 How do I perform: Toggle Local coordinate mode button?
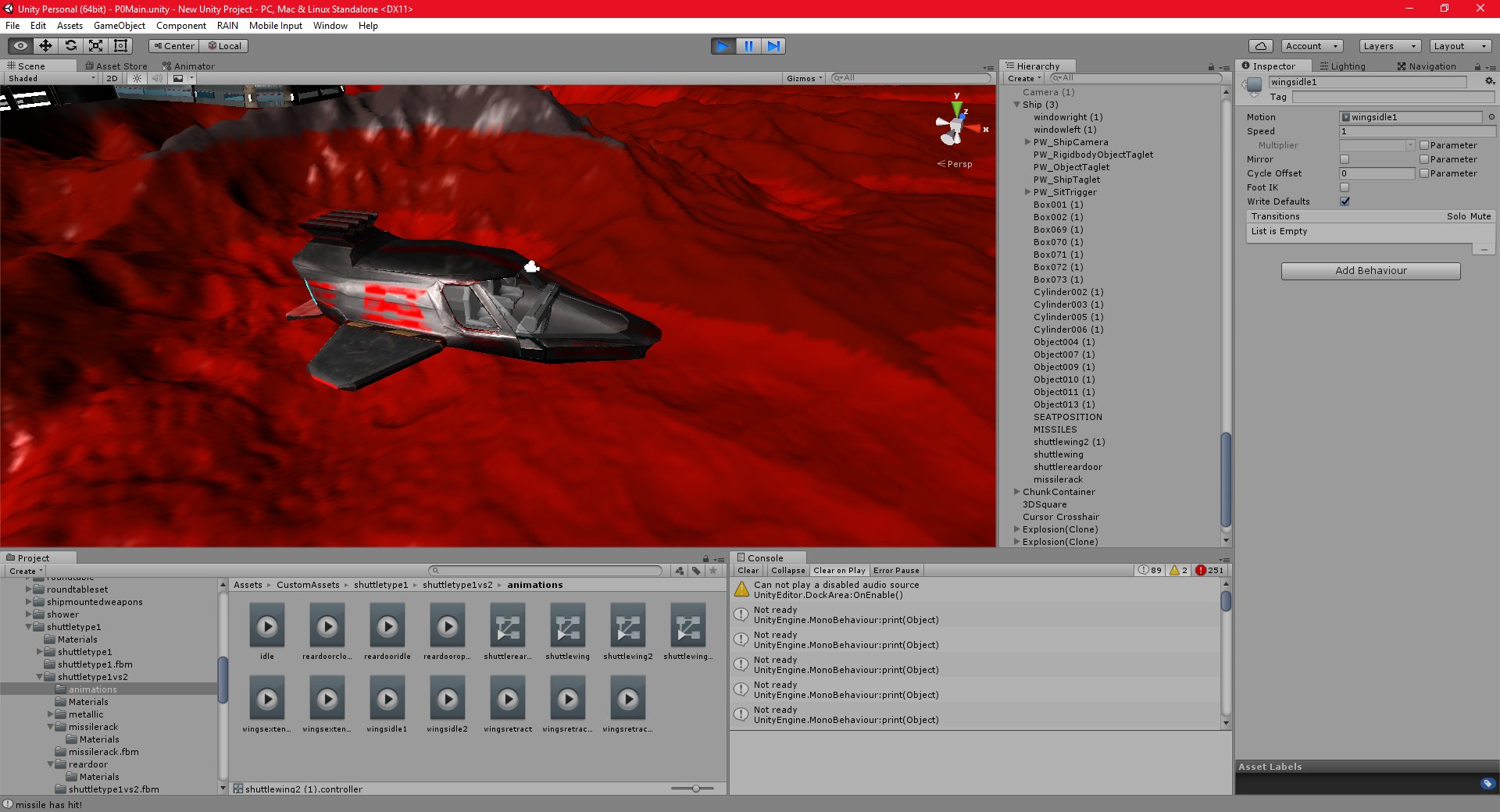click(x=224, y=46)
